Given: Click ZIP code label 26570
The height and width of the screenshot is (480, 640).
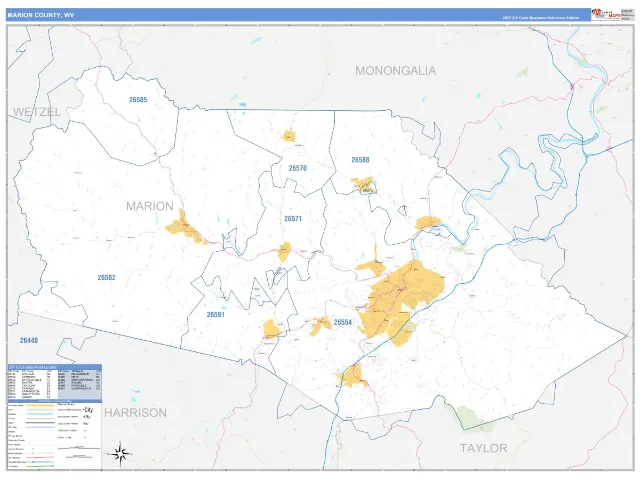Looking at the screenshot, I should [x=298, y=168].
